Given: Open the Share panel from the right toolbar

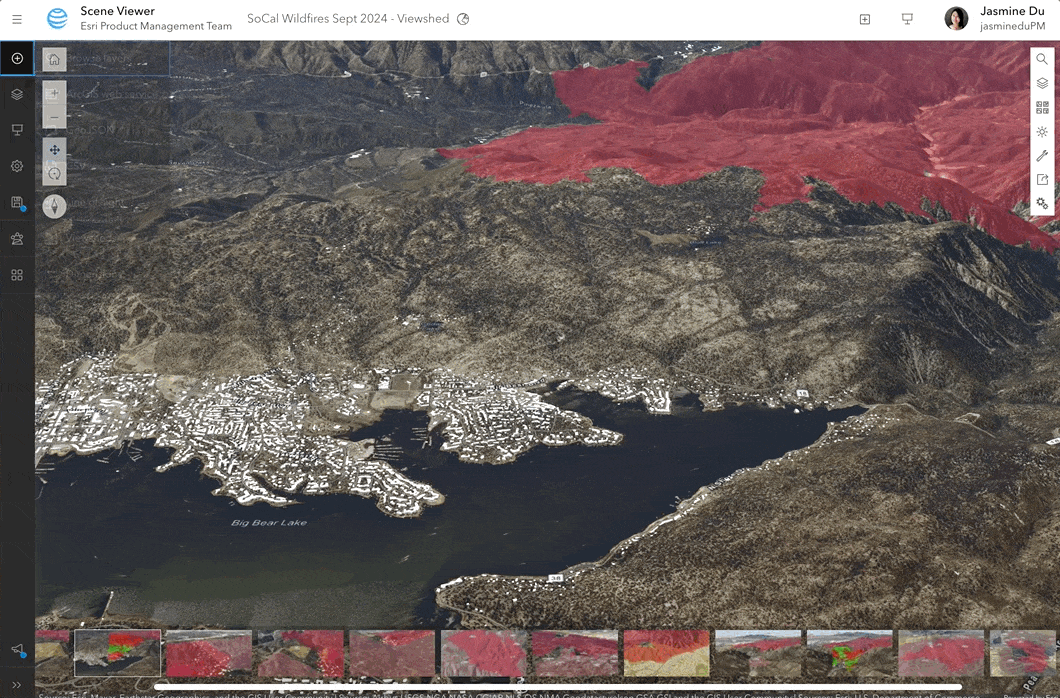Looking at the screenshot, I should pos(1042,179).
